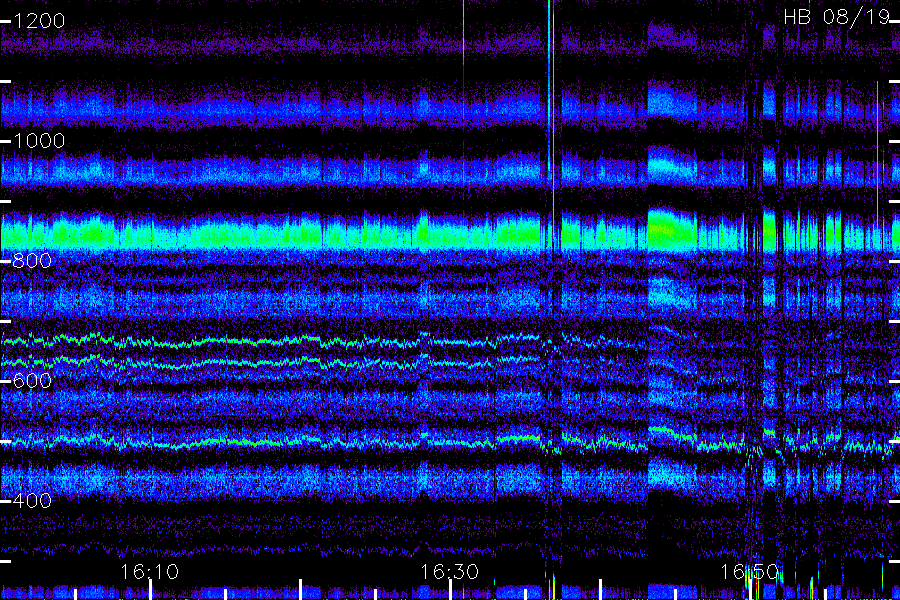Image resolution: width=900 pixels, height=600 pixels.
Task: Click the 16:30 time label
Action: coord(449,572)
